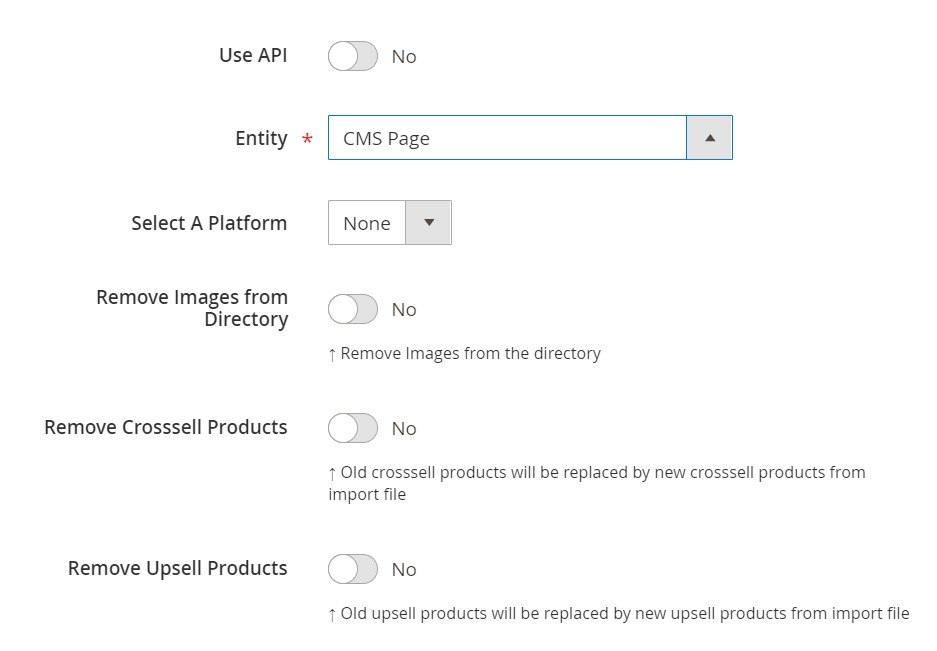Screen dimensions: 937x651
Task: Click the Select A Platform down-arrow icon
Action: coord(428,223)
